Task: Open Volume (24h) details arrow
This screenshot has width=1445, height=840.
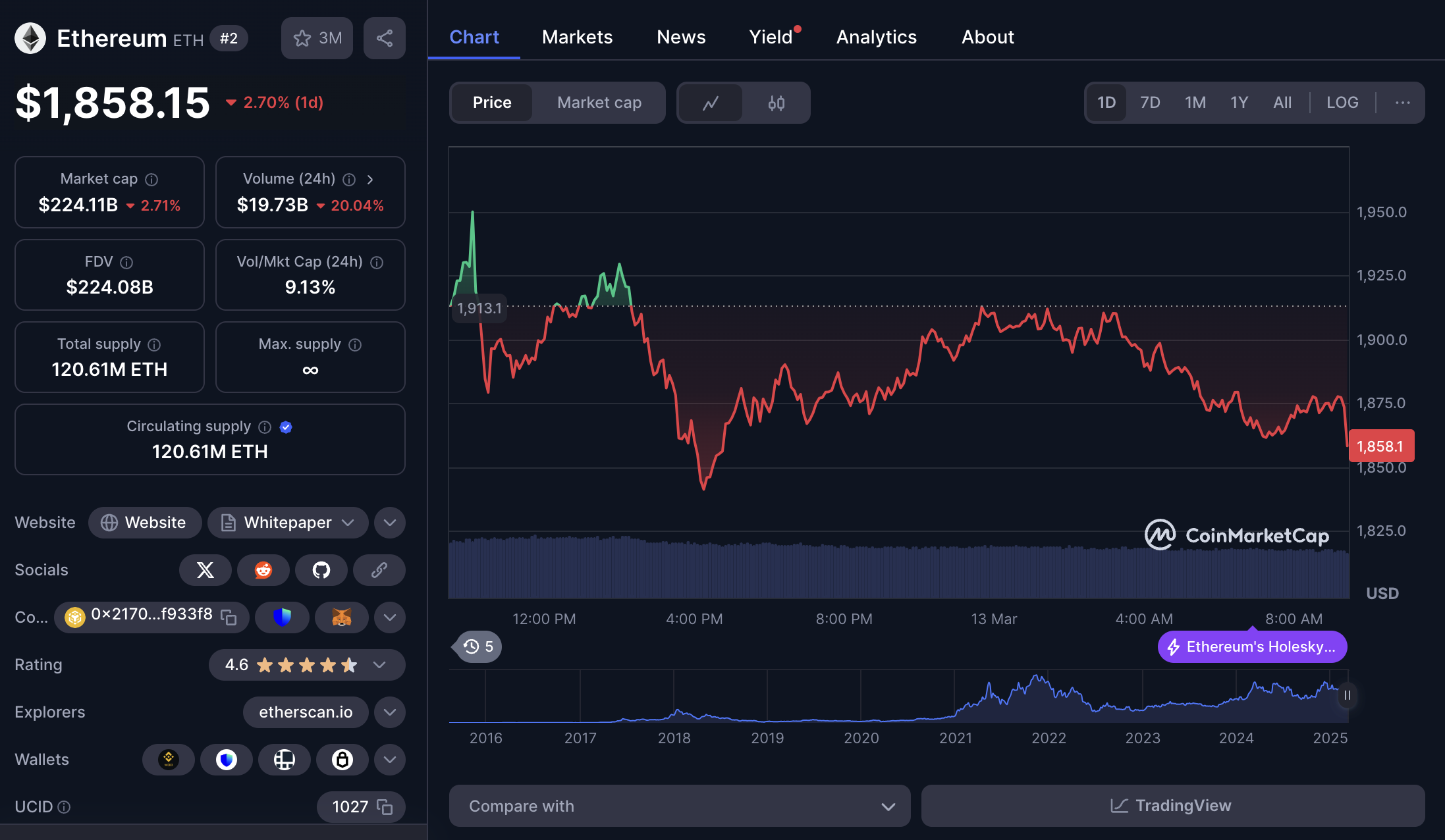Action: pos(370,180)
